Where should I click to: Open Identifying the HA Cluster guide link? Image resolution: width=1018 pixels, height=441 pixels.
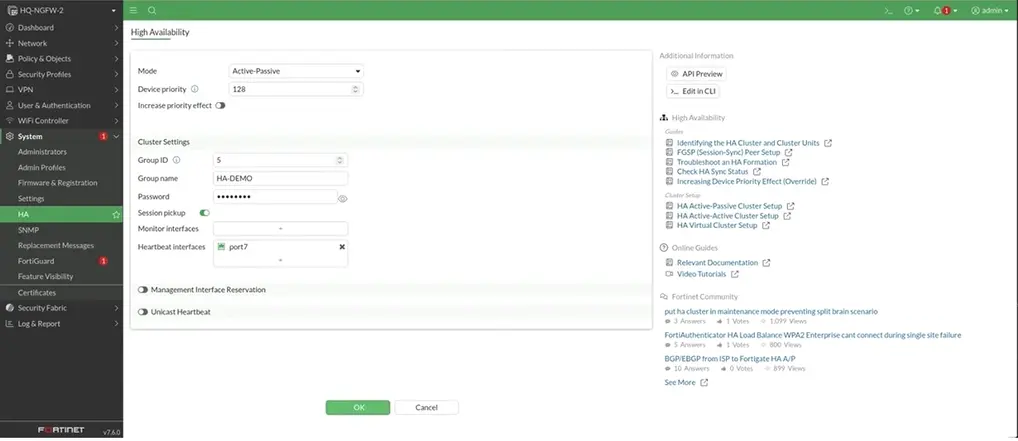tap(749, 143)
